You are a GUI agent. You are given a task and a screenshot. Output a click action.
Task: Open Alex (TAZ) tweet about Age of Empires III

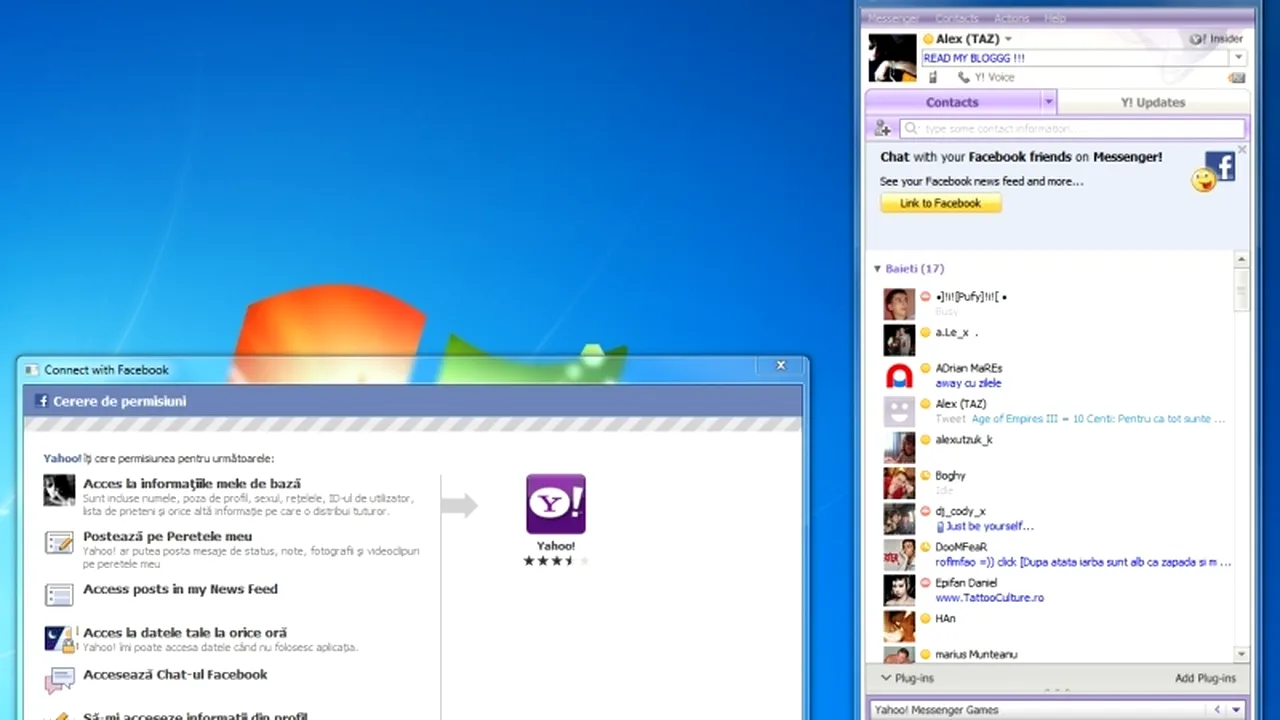pos(1098,419)
